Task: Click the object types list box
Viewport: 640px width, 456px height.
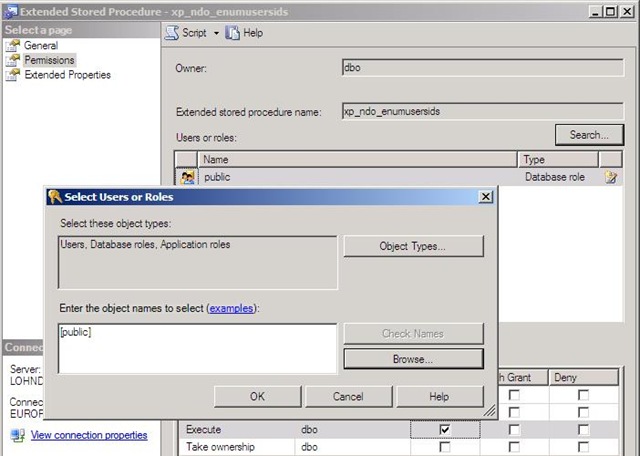Action: [198, 262]
